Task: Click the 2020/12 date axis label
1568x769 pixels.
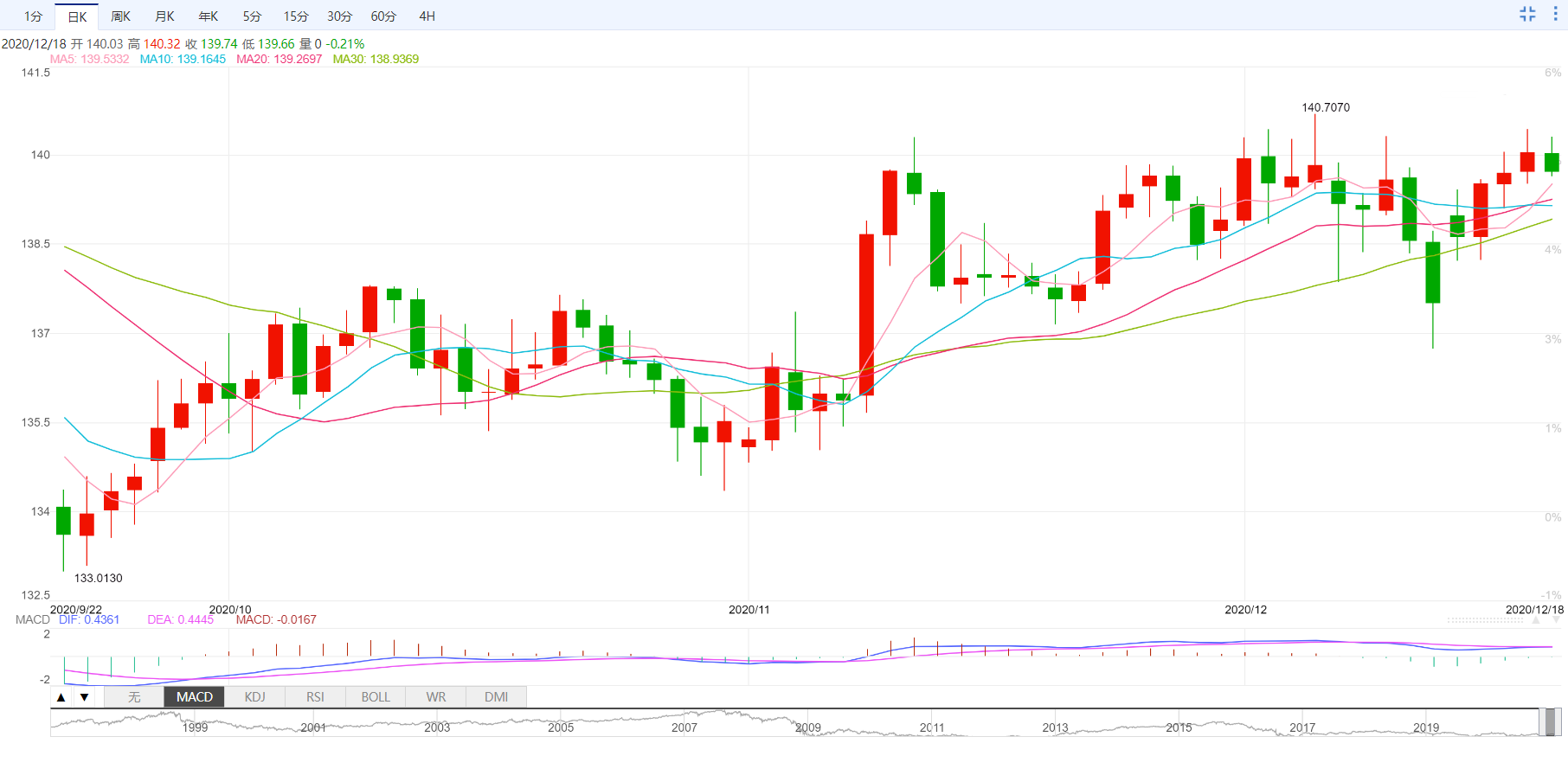Action: [1246, 610]
